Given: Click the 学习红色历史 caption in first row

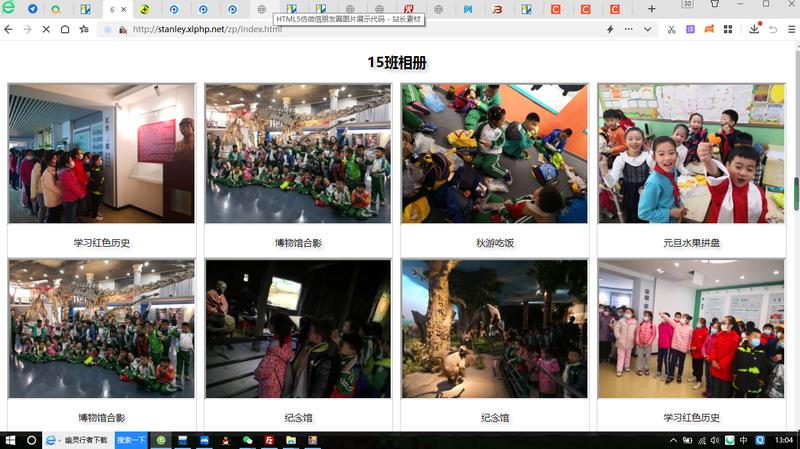Looking at the screenshot, I should (x=101, y=242).
